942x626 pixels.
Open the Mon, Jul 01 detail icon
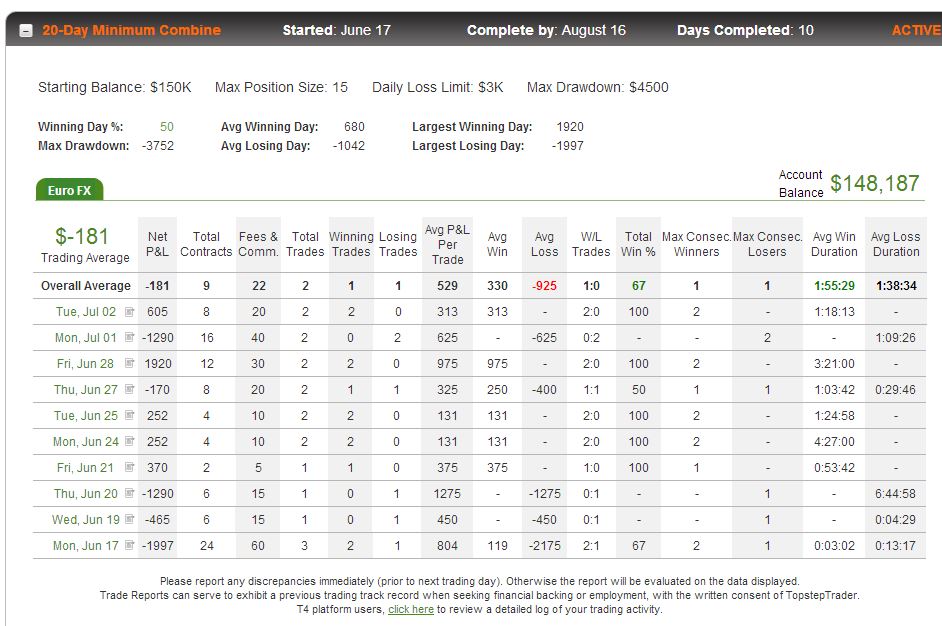pos(129,337)
